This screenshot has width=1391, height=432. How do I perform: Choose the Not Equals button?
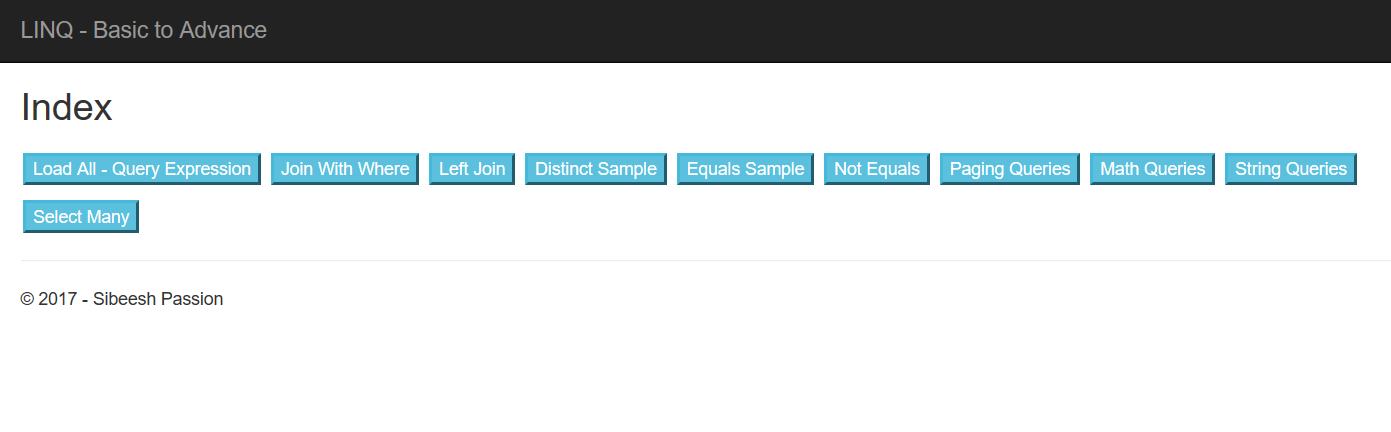(877, 169)
